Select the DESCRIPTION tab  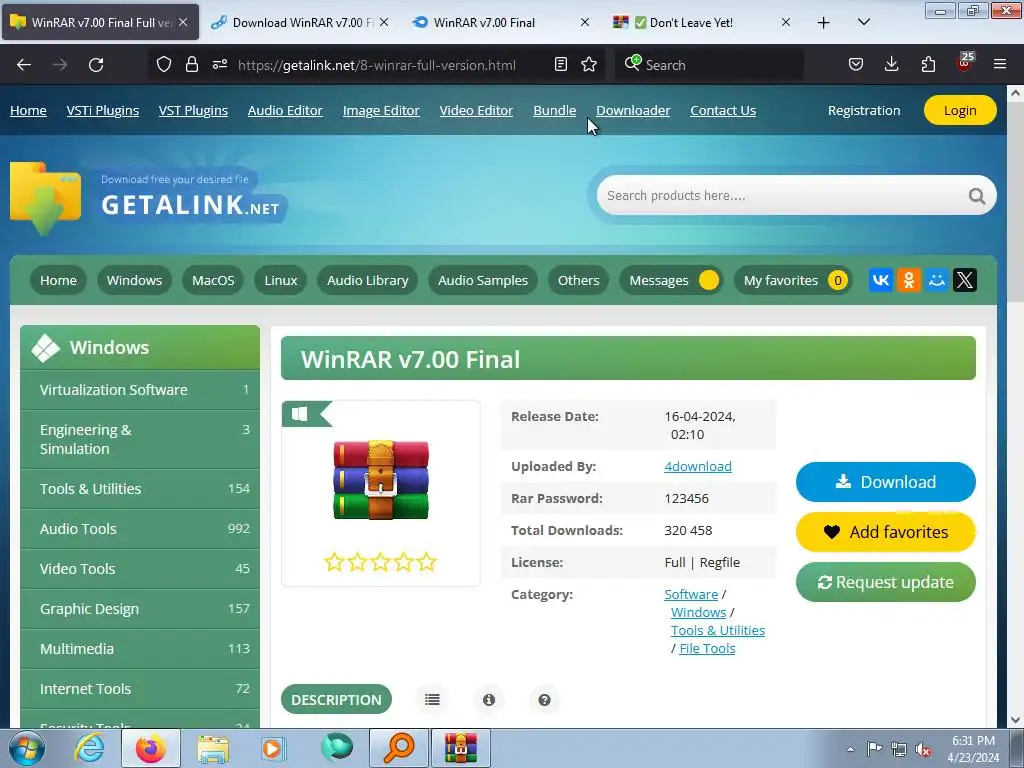pos(336,699)
